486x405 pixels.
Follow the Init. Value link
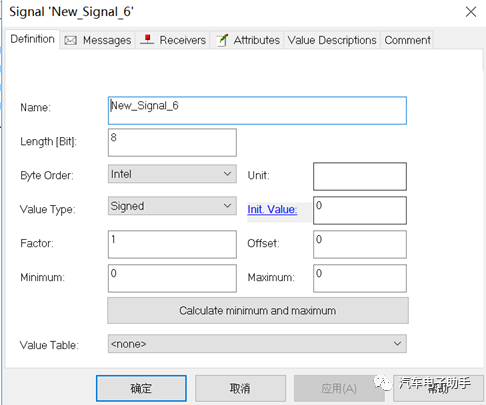pyautogui.click(x=272, y=209)
